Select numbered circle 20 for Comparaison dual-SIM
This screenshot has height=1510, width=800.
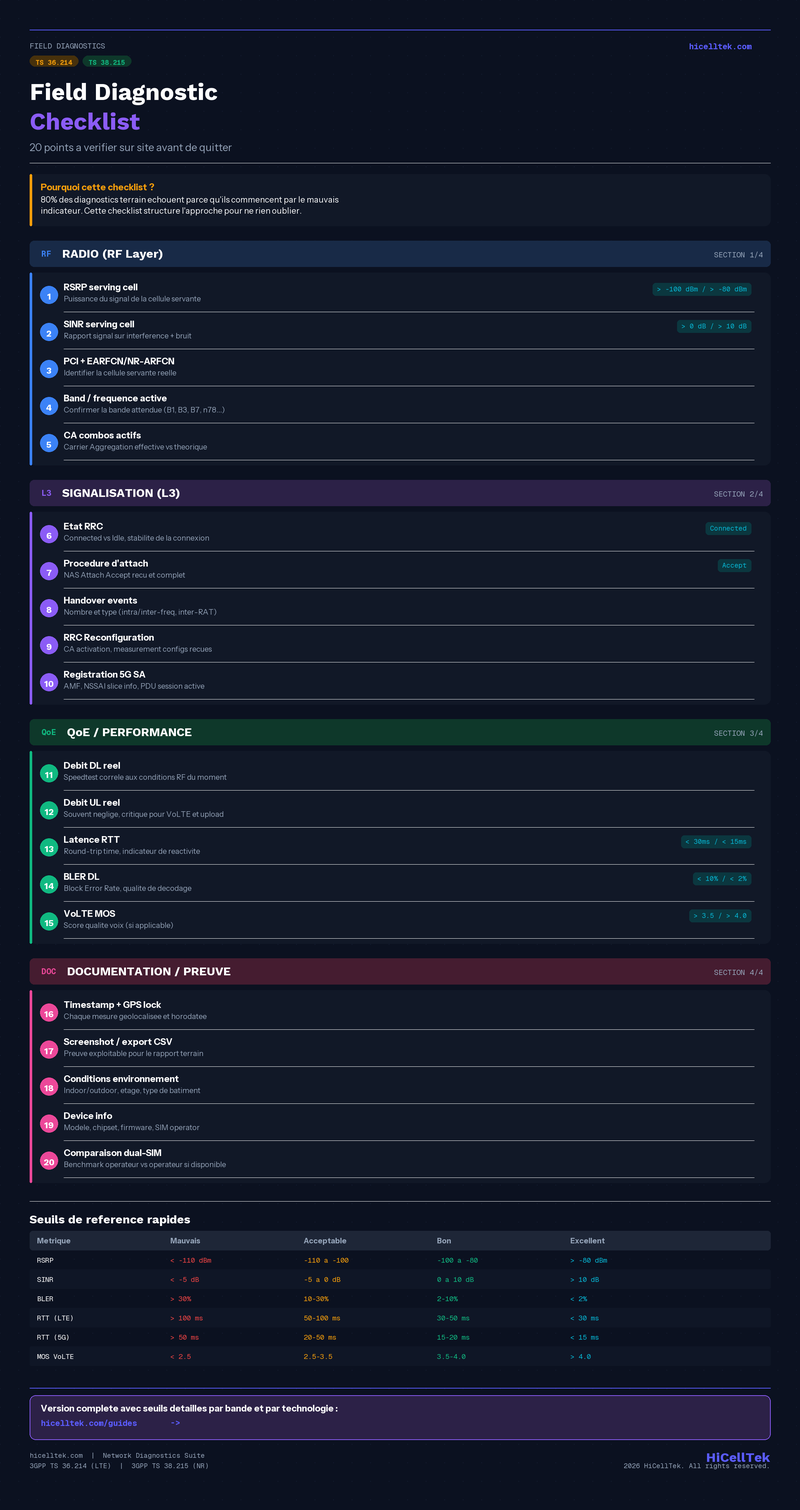[48, 1161]
